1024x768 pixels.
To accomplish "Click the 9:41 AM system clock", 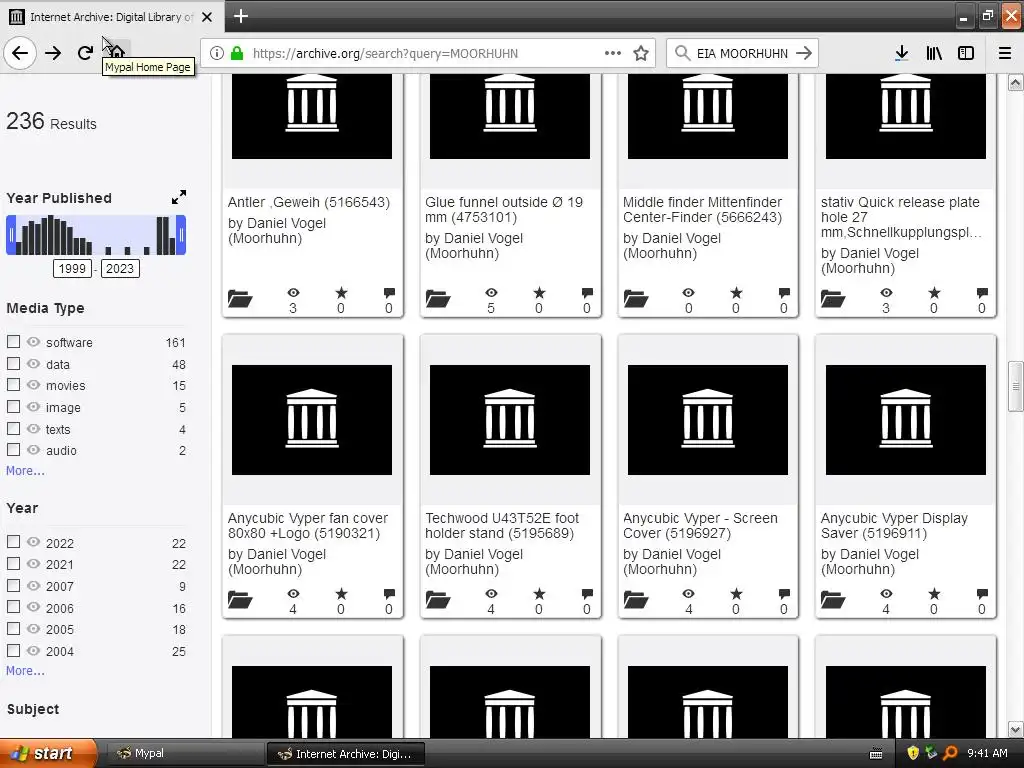I will [x=987, y=753].
